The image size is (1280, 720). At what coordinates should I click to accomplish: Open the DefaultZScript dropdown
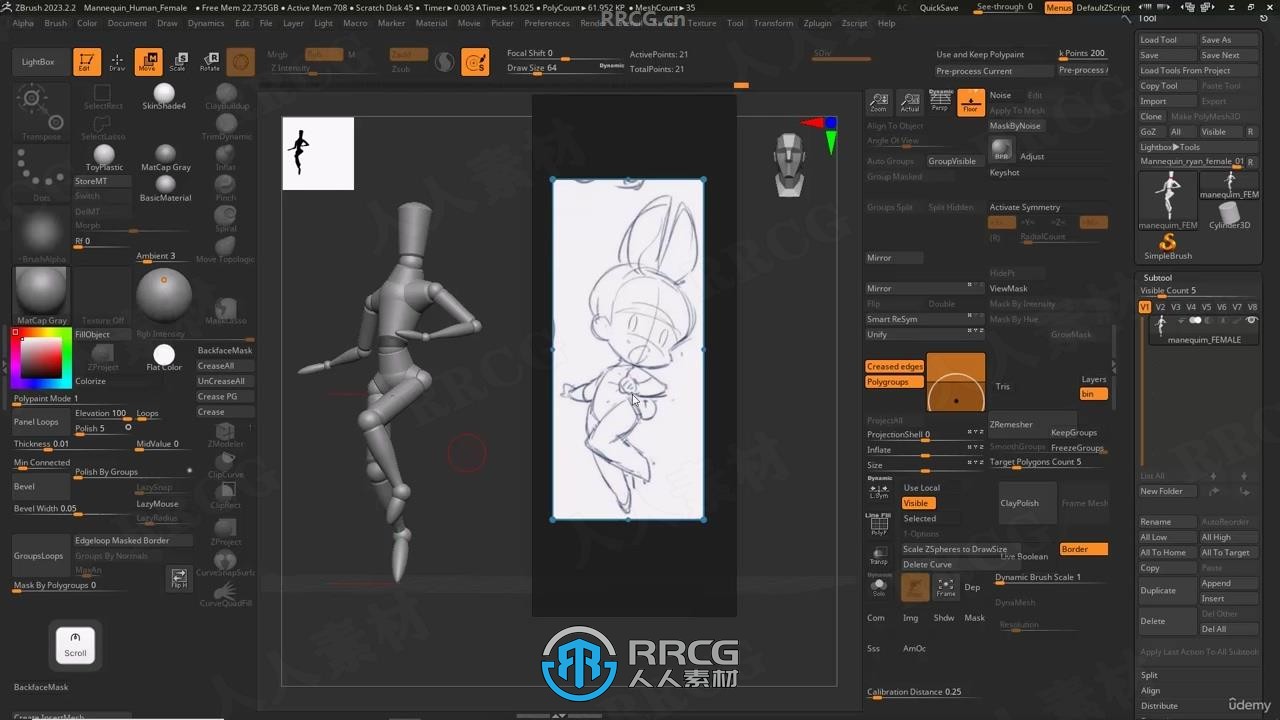(x=1103, y=8)
